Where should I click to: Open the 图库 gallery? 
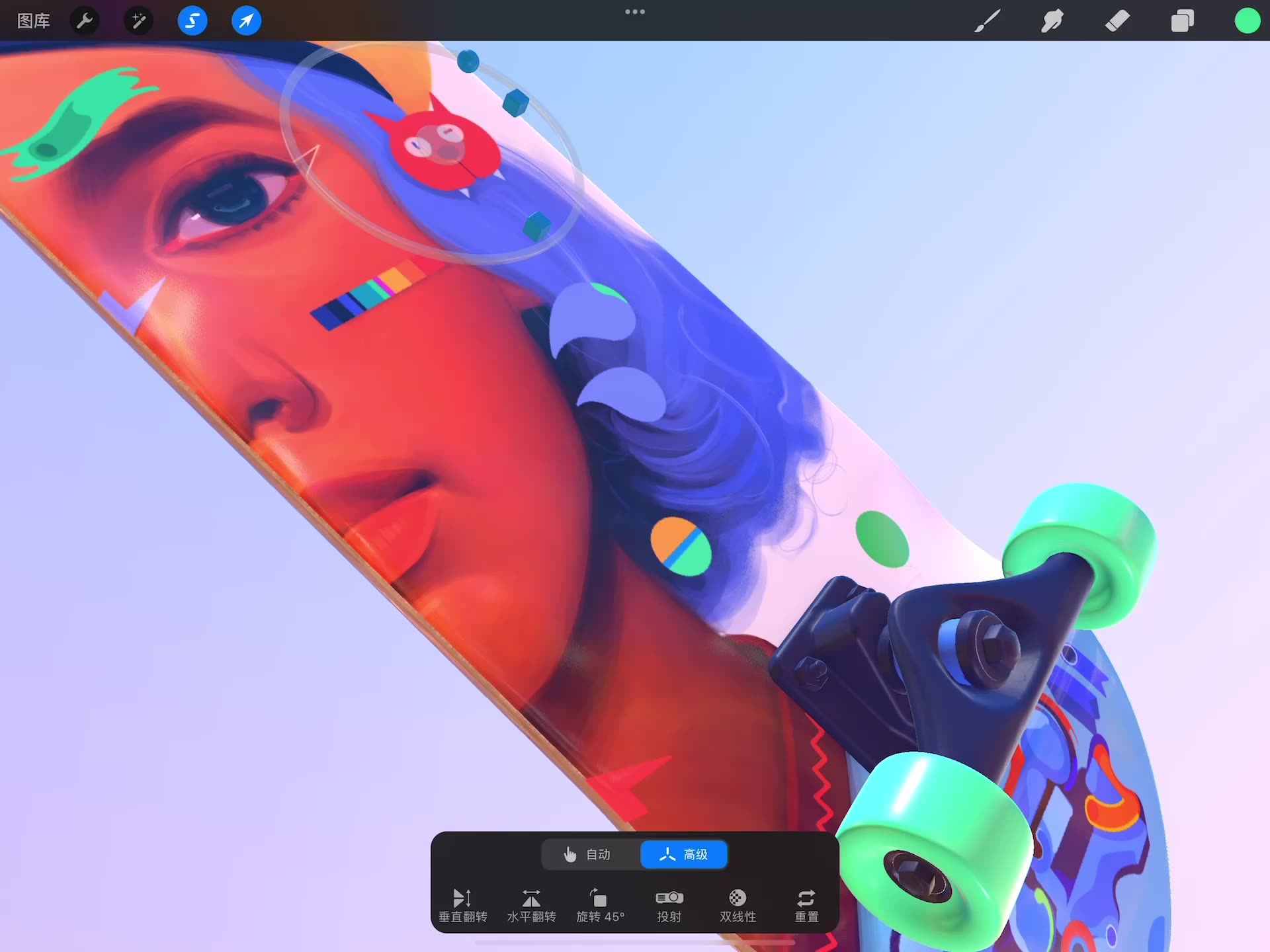click(33, 21)
